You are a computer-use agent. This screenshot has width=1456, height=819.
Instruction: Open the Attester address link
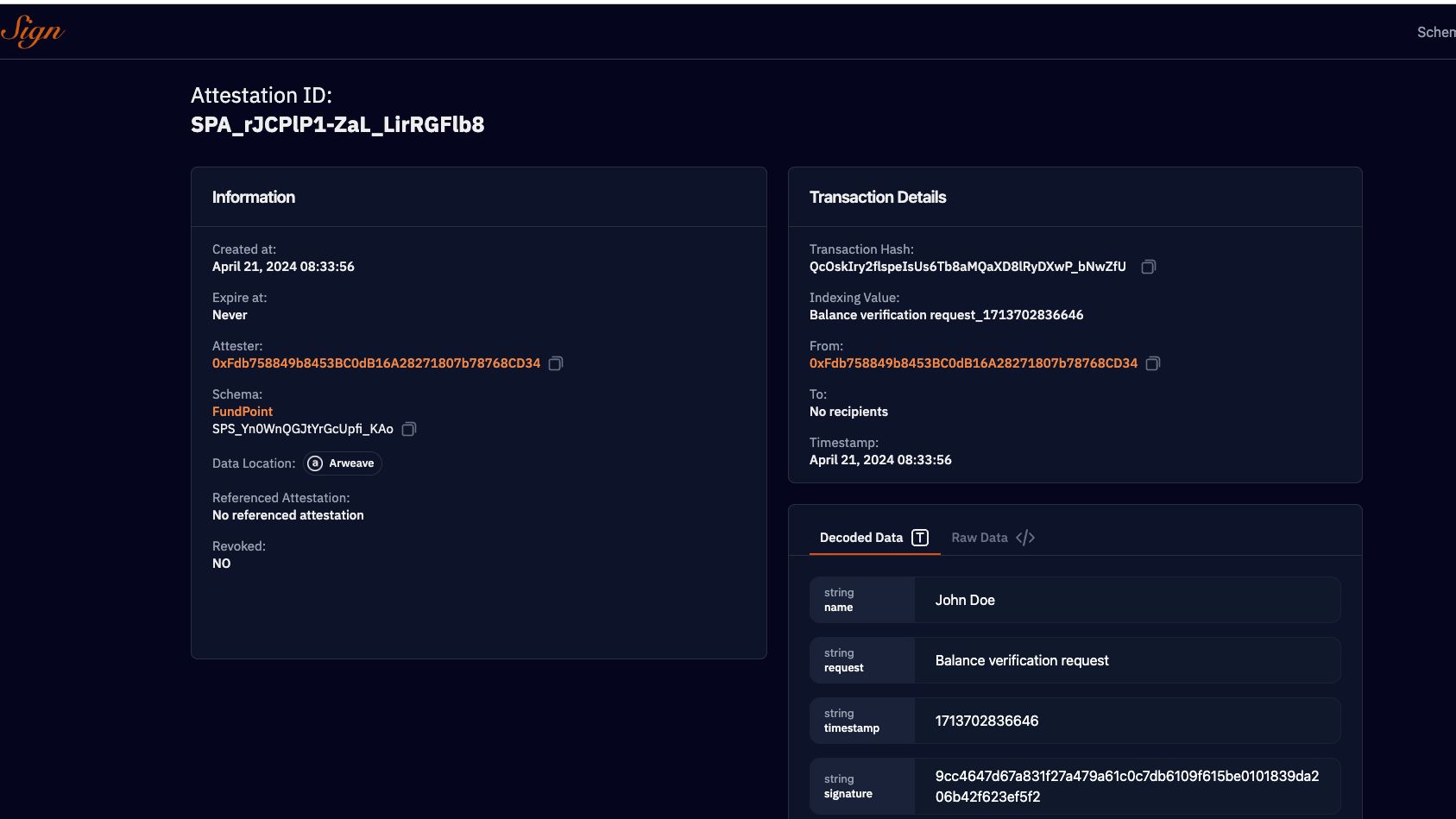pos(376,363)
